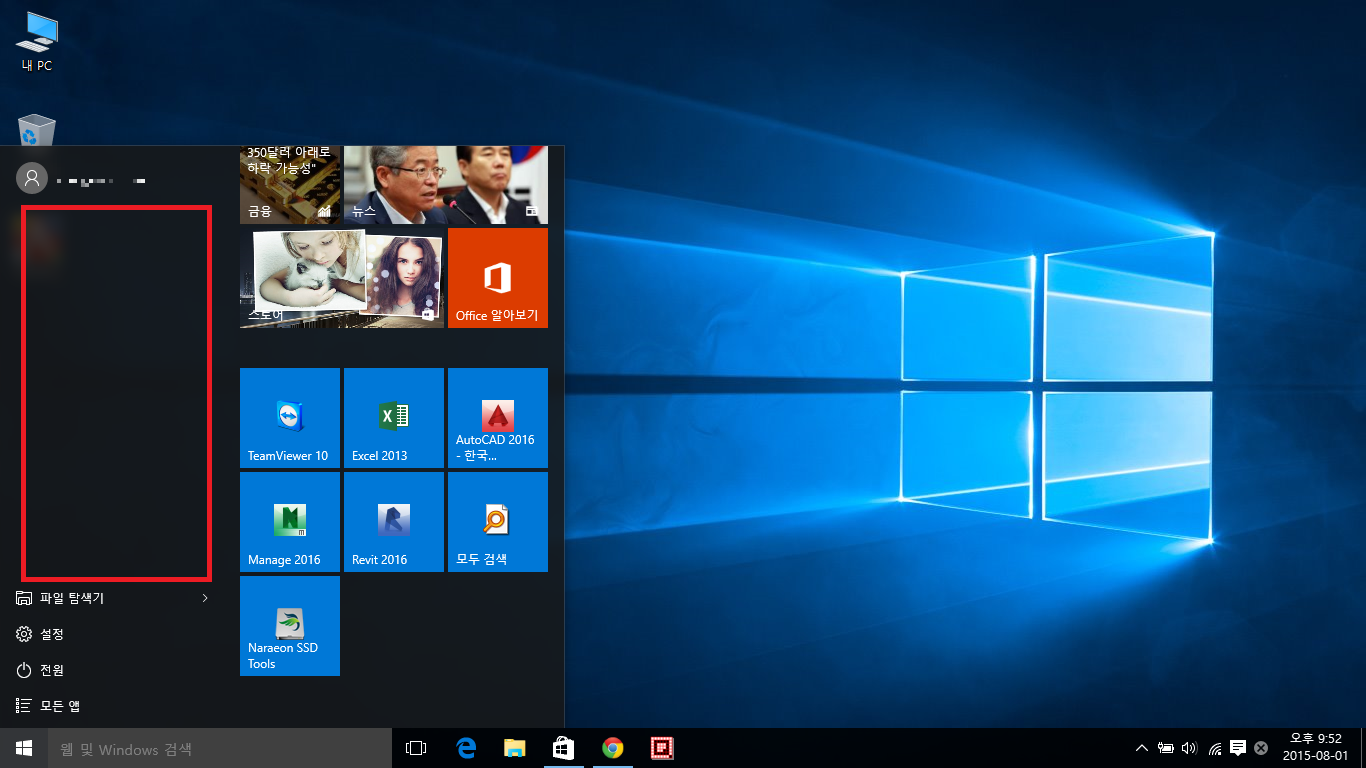Open the 뉴스 news live tile
Viewport: 1366px width, 768px height.
[446, 184]
